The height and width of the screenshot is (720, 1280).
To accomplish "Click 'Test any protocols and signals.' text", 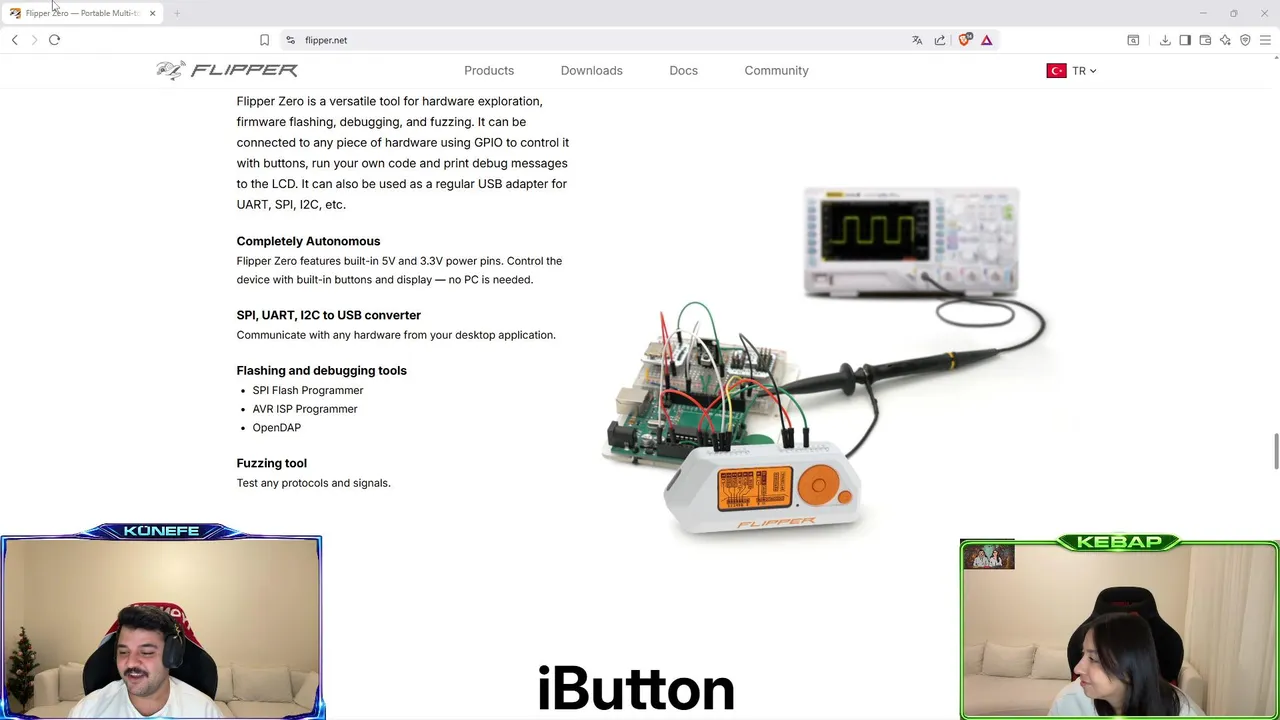I will pos(313,483).
